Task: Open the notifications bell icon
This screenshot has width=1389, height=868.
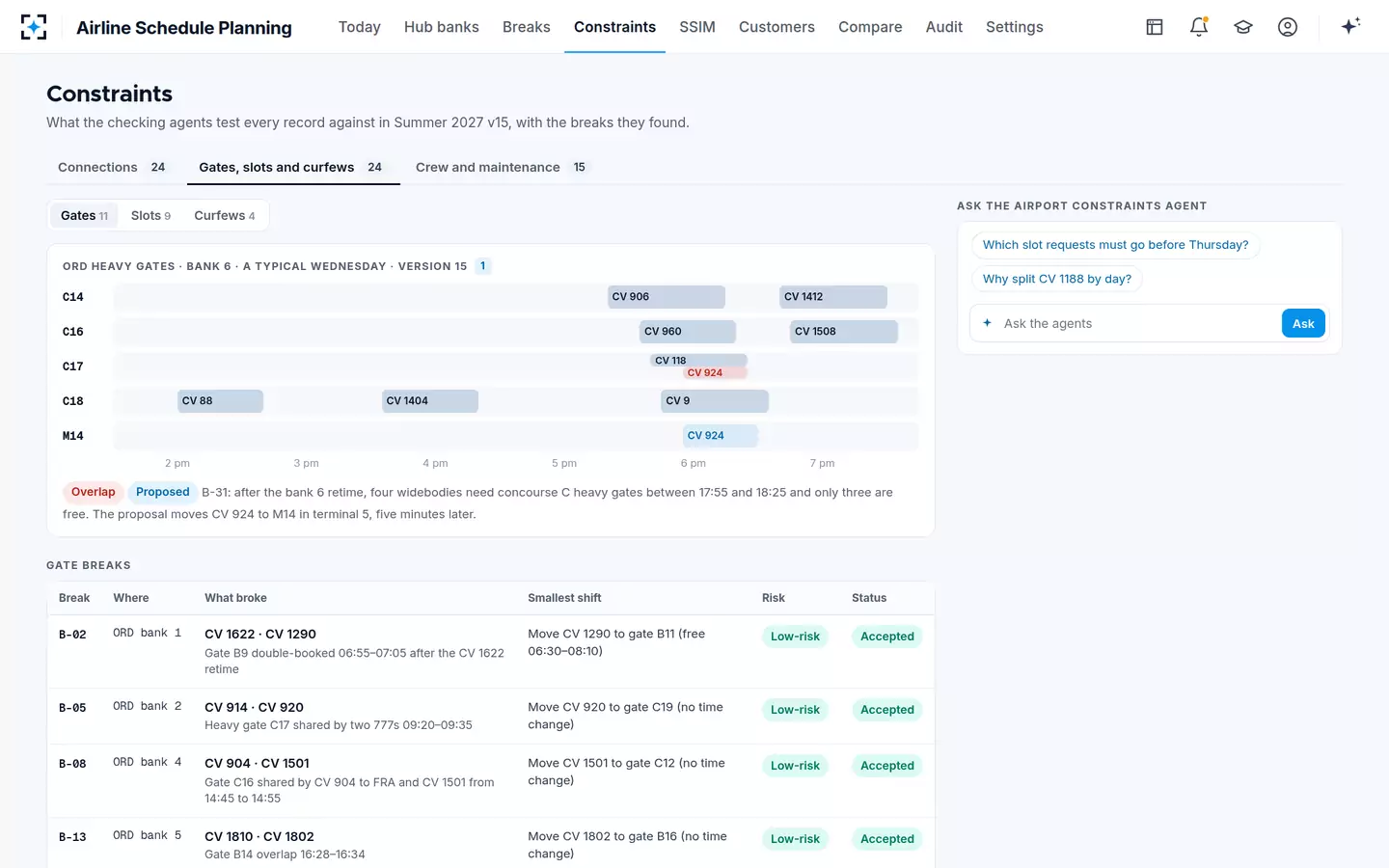Action: coord(1199,27)
